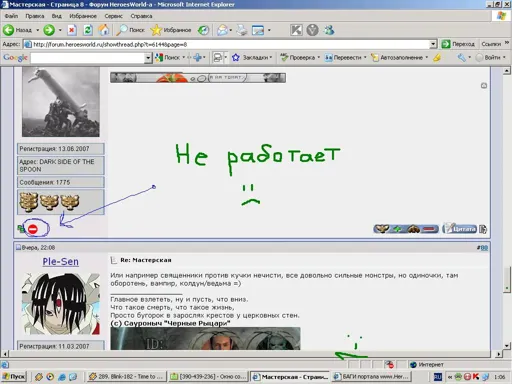
Task: Click the red no-entry status icon
Action: point(33,229)
